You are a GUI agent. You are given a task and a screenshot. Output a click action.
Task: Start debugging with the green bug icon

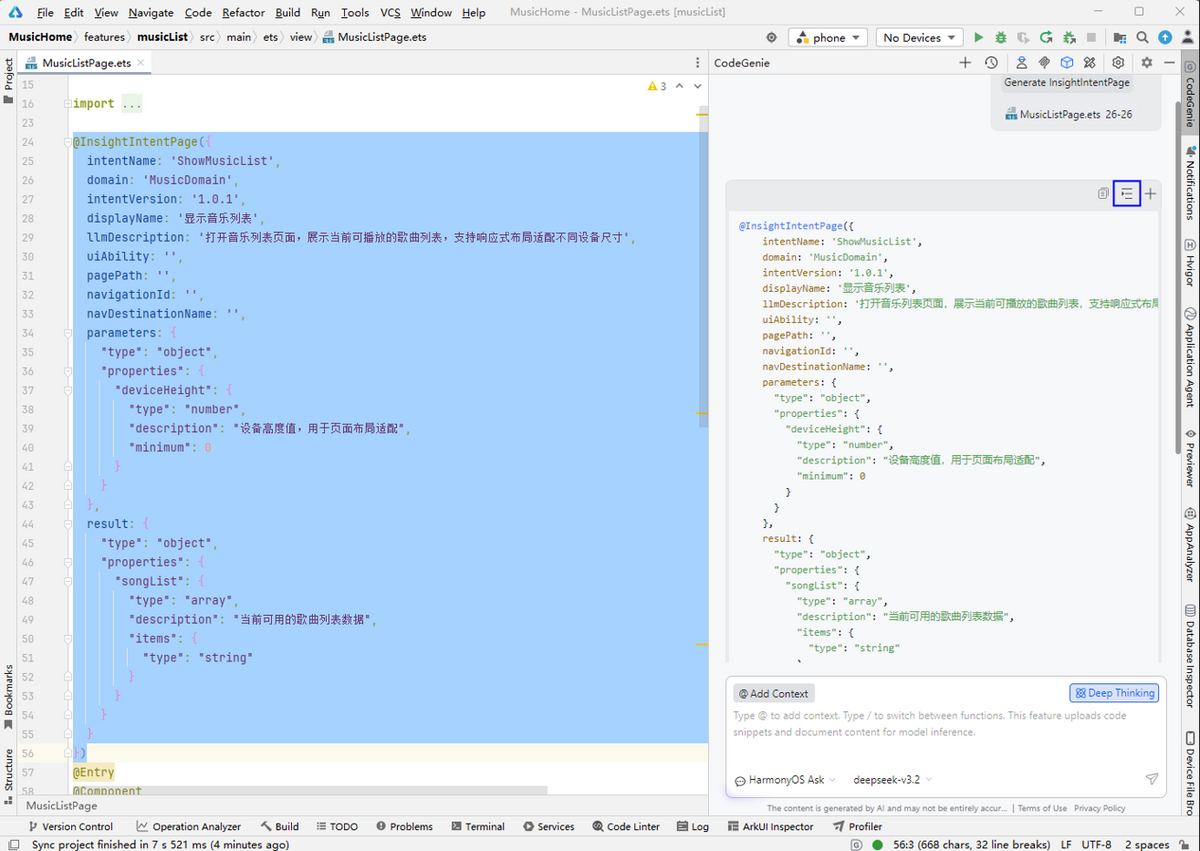click(x=1001, y=38)
